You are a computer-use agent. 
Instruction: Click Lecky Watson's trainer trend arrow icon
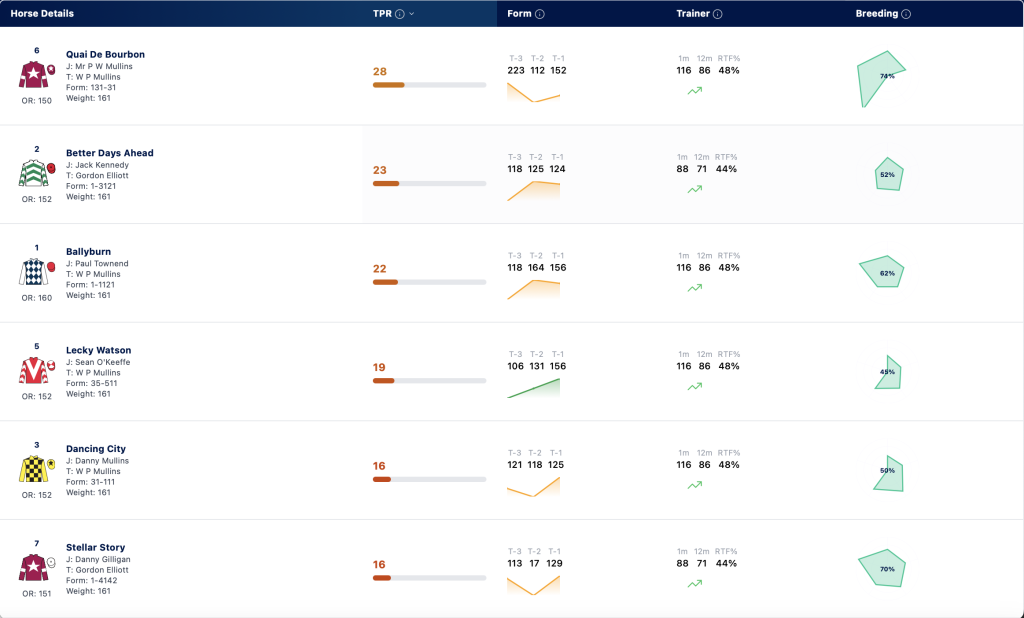pos(695,387)
